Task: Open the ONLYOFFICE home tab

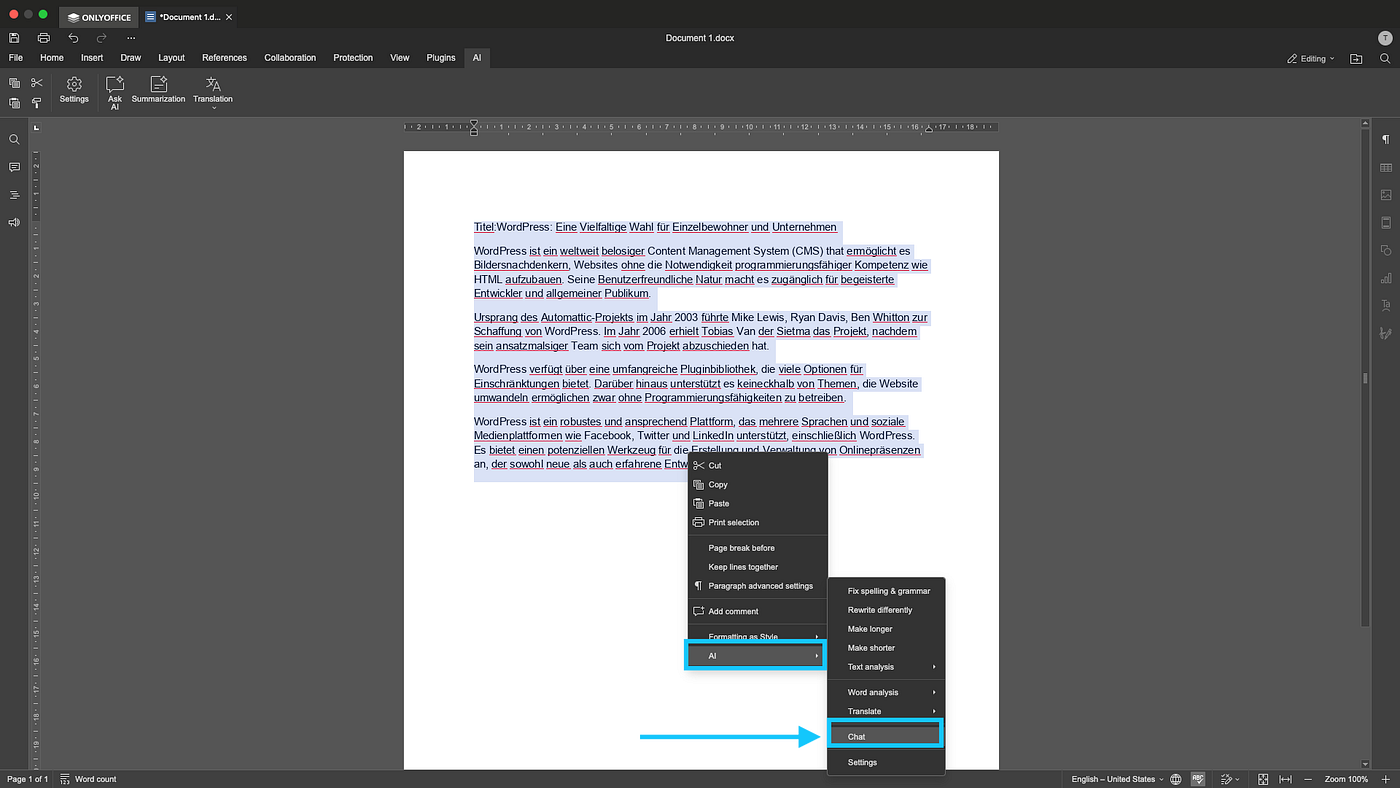Action: [x=99, y=17]
